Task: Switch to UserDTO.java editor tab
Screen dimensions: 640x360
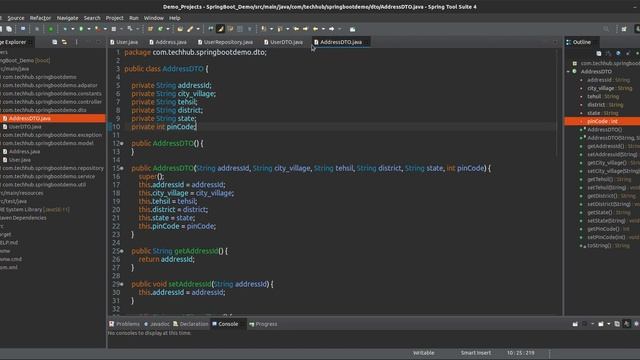Action: pos(283,42)
